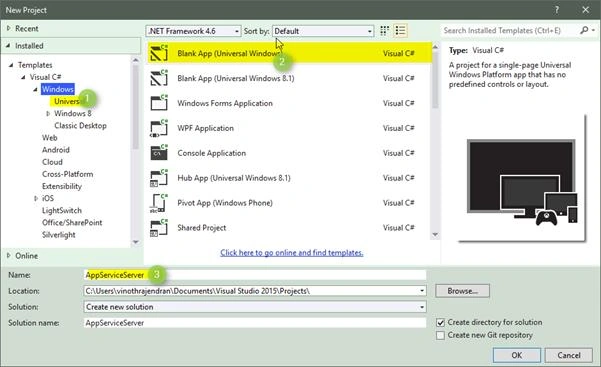Viewport: 601px width, 367px height.
Task: Expand the iOS tree node
Action: click(36, 198)
